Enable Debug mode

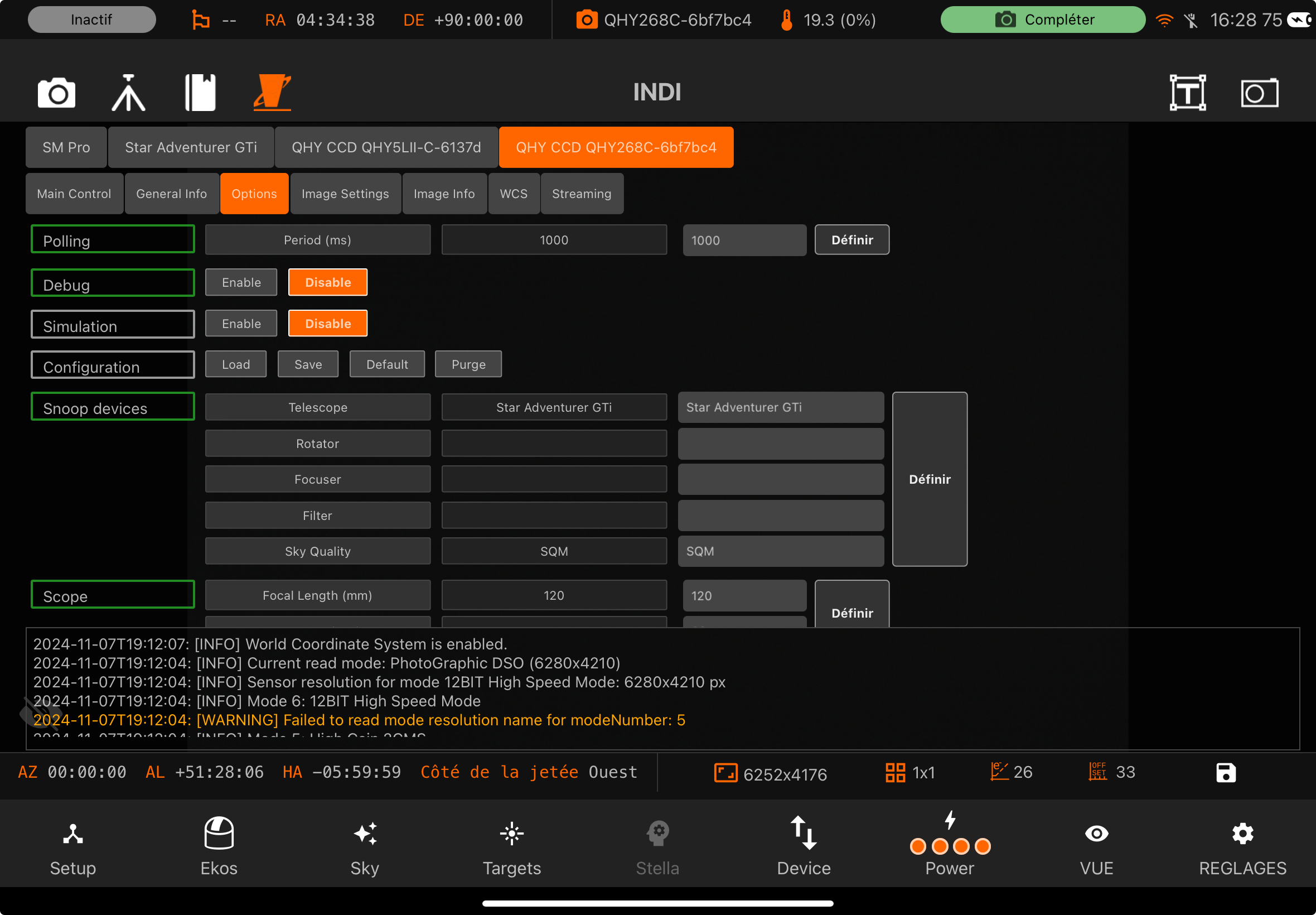click(x=241, y=282)
